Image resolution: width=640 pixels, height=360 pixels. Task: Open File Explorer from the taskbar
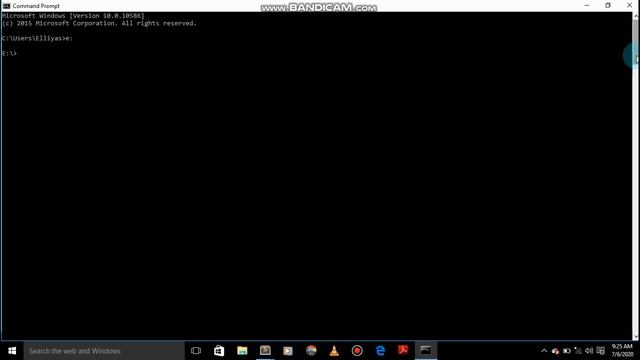click(x=242, y=351)
